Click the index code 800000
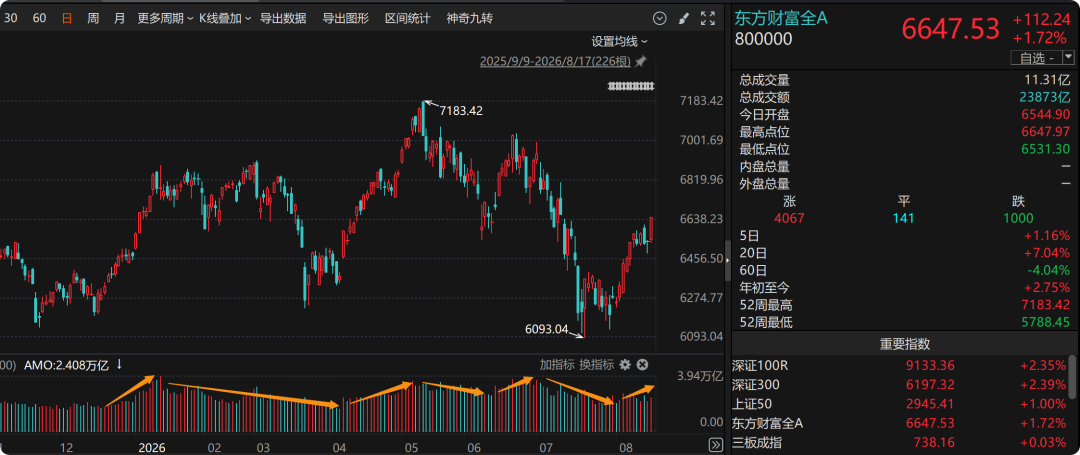 764,39
